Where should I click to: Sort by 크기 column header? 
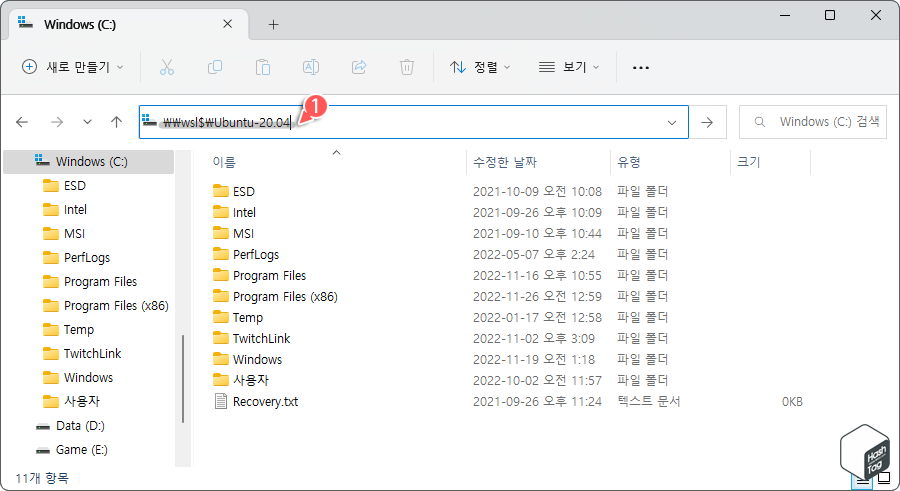(x=748, y=163)
